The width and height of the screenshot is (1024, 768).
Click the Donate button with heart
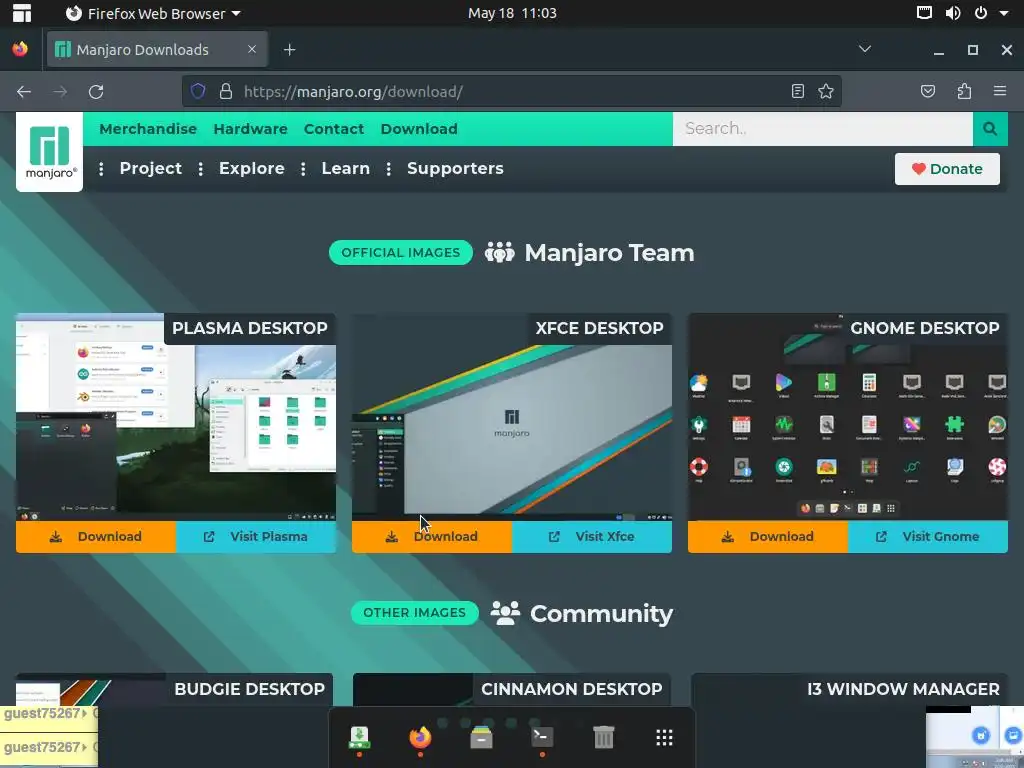pos(947,169)
